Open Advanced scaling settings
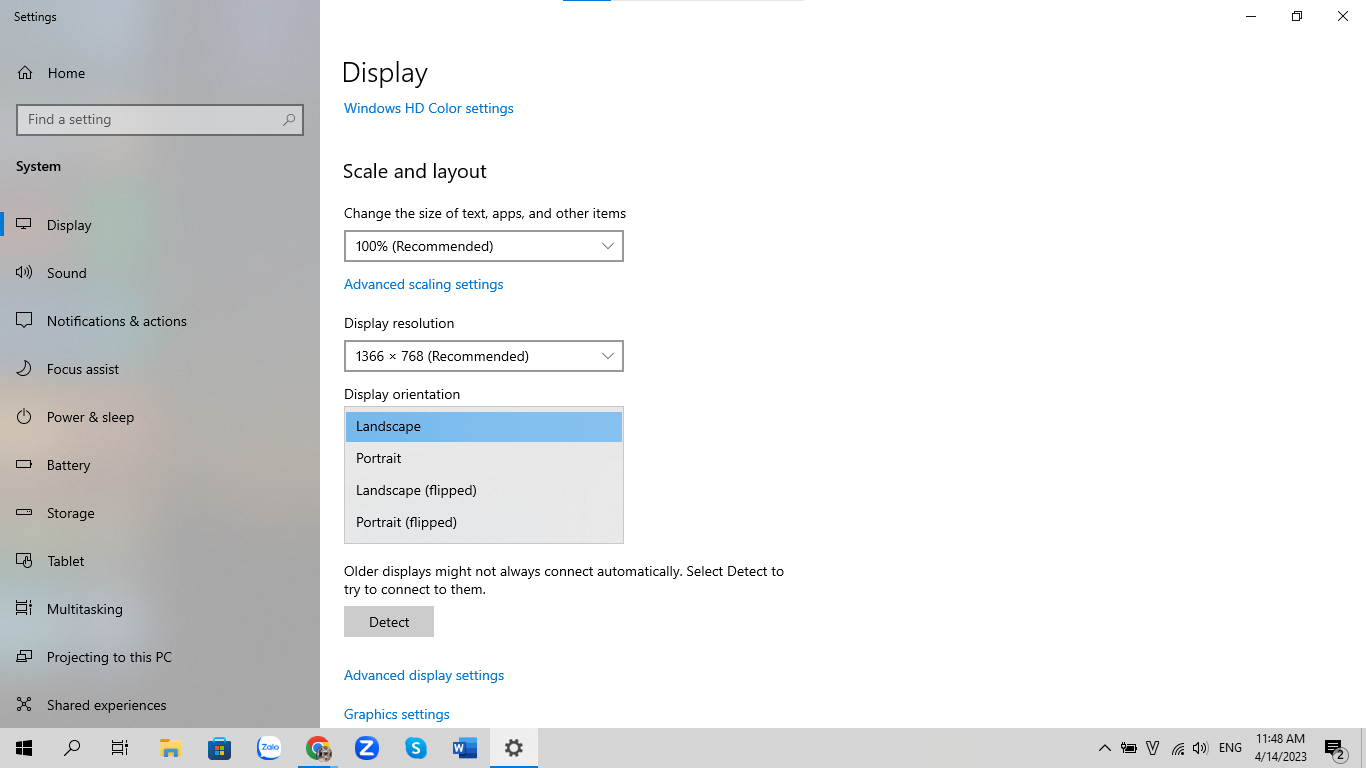The height and width of the screenshot is (768, 1366). click(423, 284)
